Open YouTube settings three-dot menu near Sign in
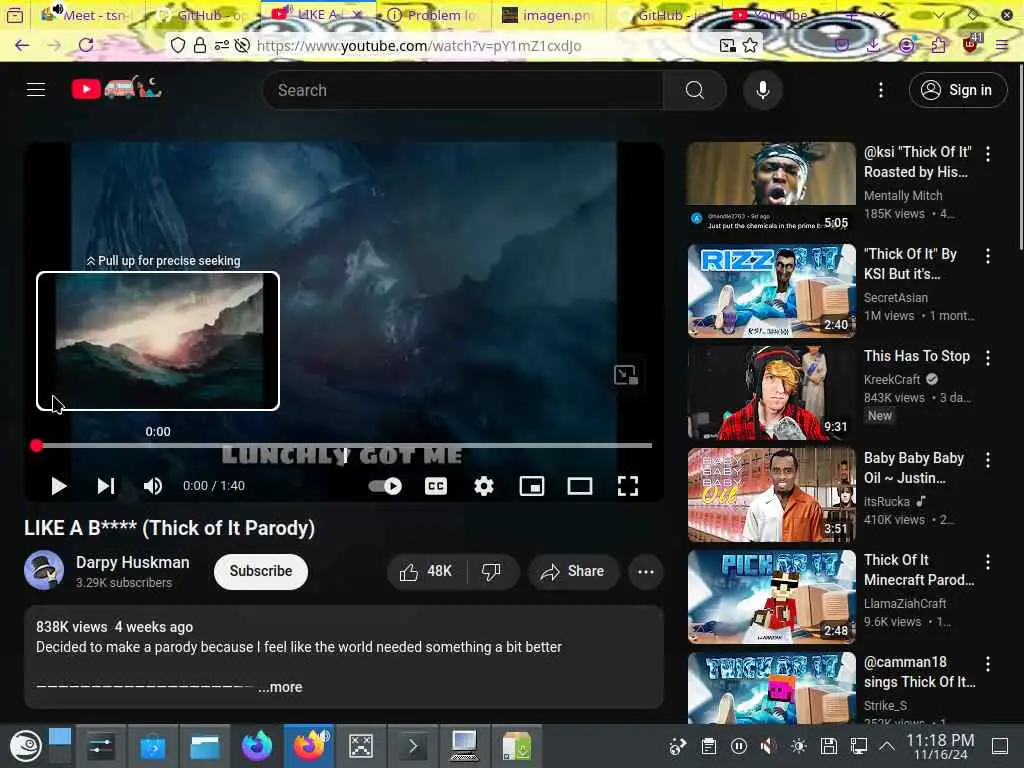This screenshot has height=768, width=1024. (x=881, y=90)
